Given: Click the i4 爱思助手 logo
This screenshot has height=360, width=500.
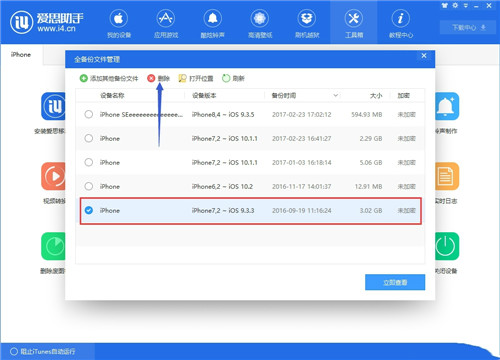Looking at the screenshot, I should point(47,22).
